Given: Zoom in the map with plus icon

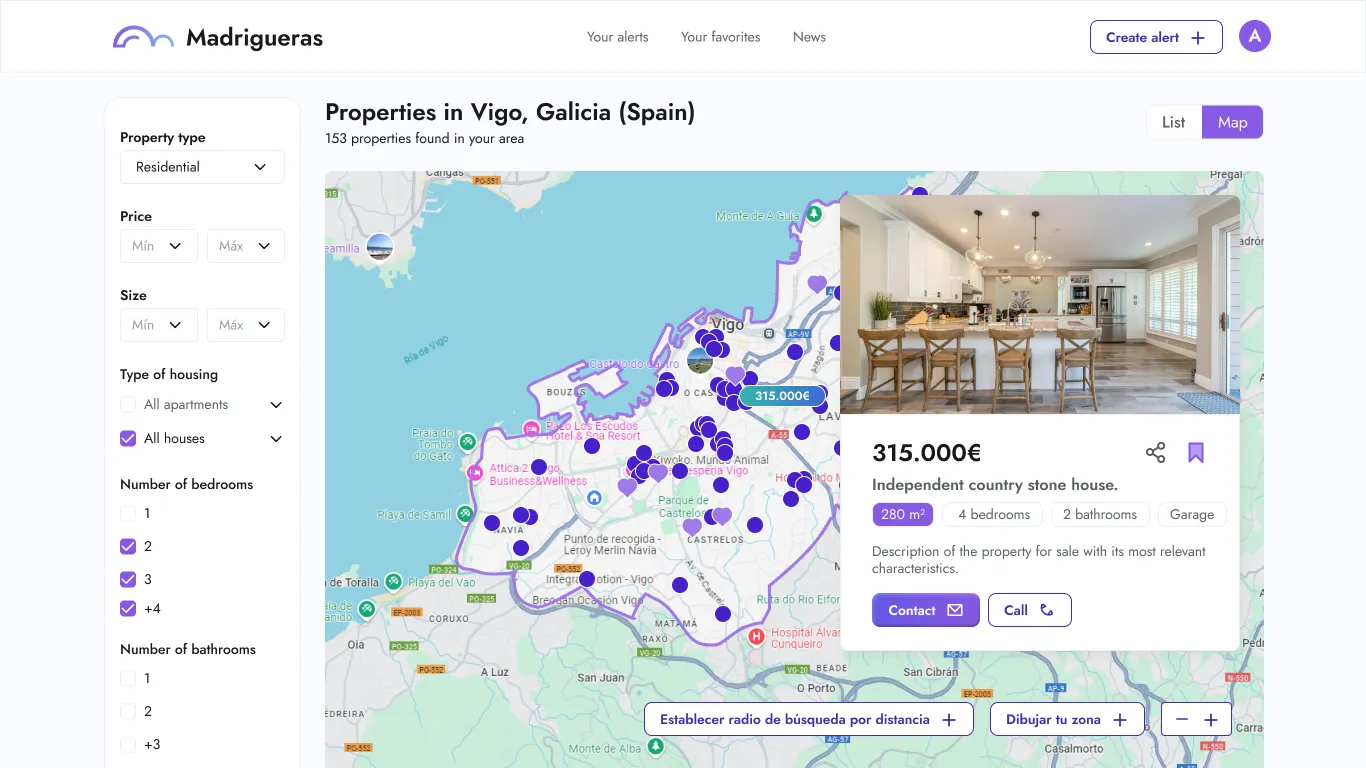Looking at the screenshot, I should pyautogui.click(x=1211, y=720).
